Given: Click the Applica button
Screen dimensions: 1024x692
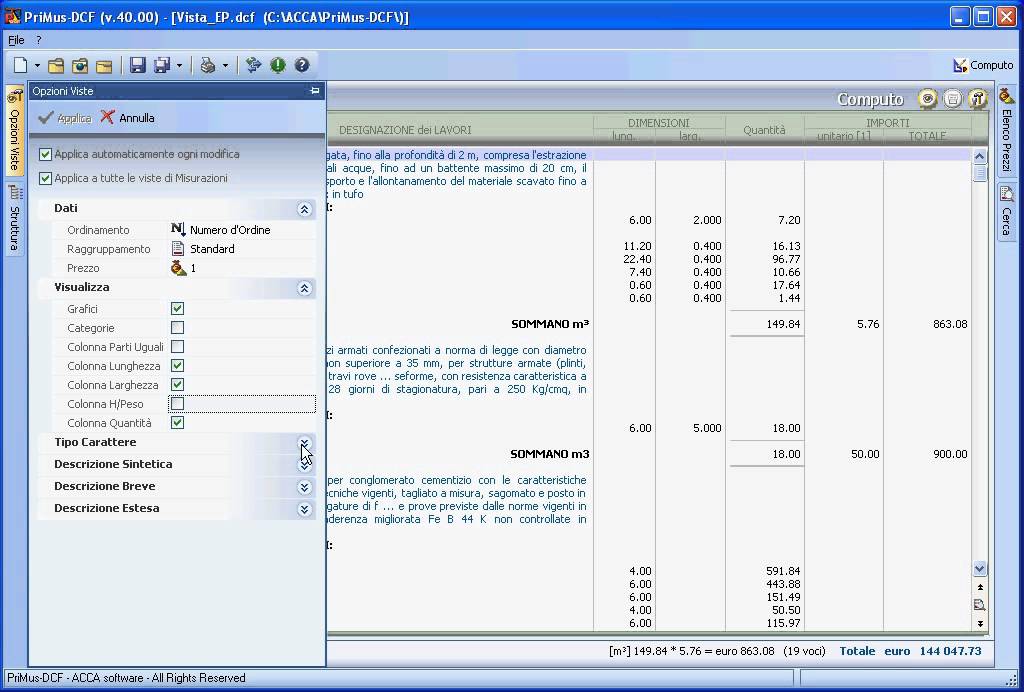Looking at the screenshot, I should point(65,118).
